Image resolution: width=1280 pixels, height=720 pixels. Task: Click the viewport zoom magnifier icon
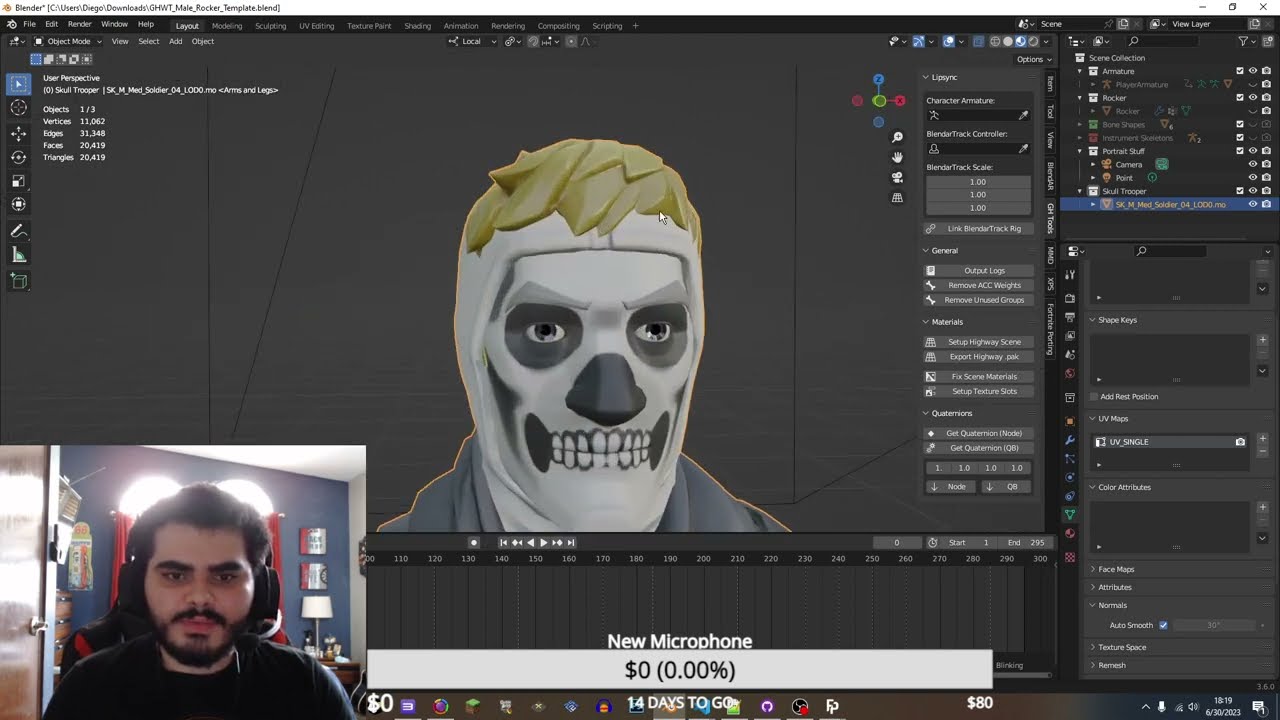tap(897, 137)
